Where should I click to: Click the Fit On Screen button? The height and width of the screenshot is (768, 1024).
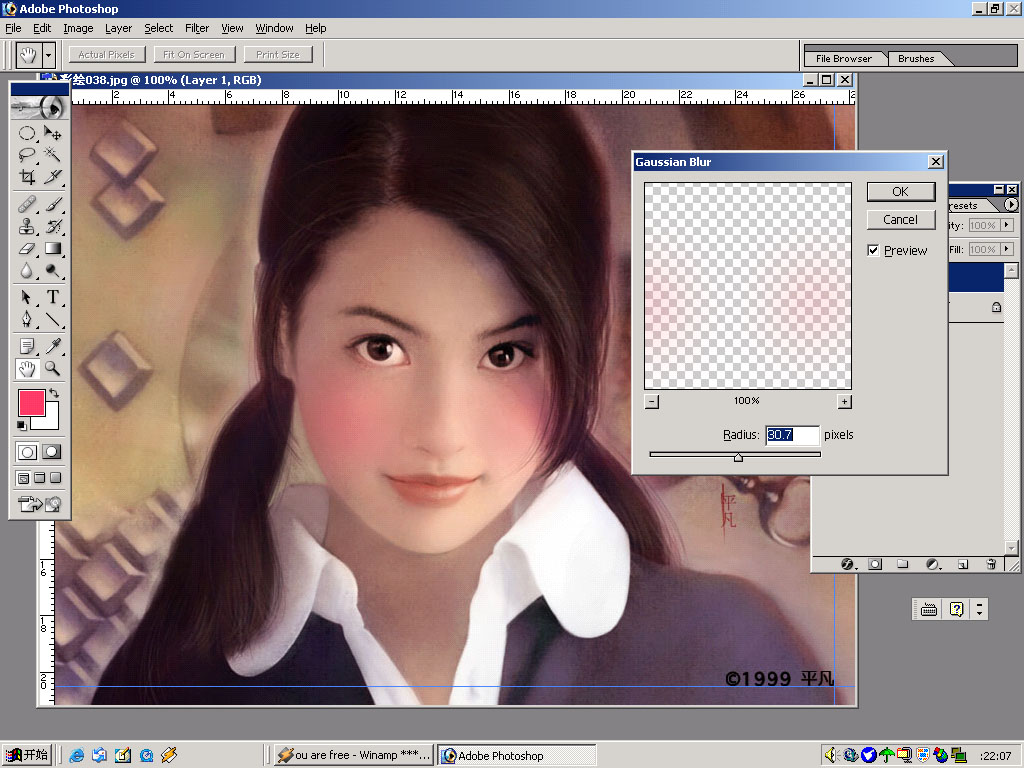pos(194,55)
